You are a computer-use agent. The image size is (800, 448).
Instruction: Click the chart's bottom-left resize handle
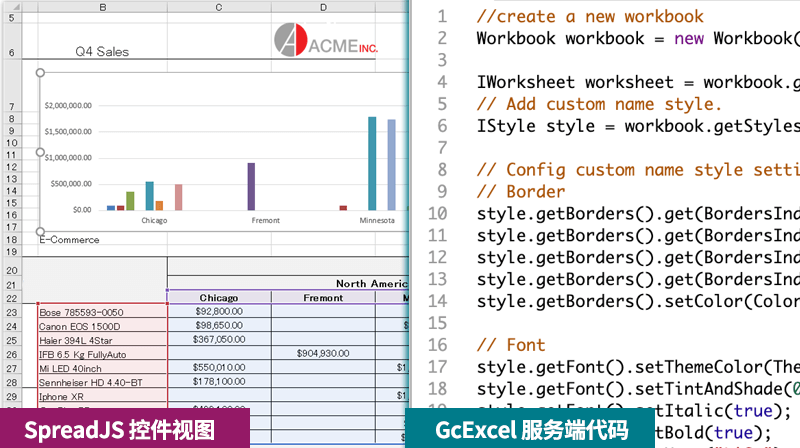(x=40, y=232)
